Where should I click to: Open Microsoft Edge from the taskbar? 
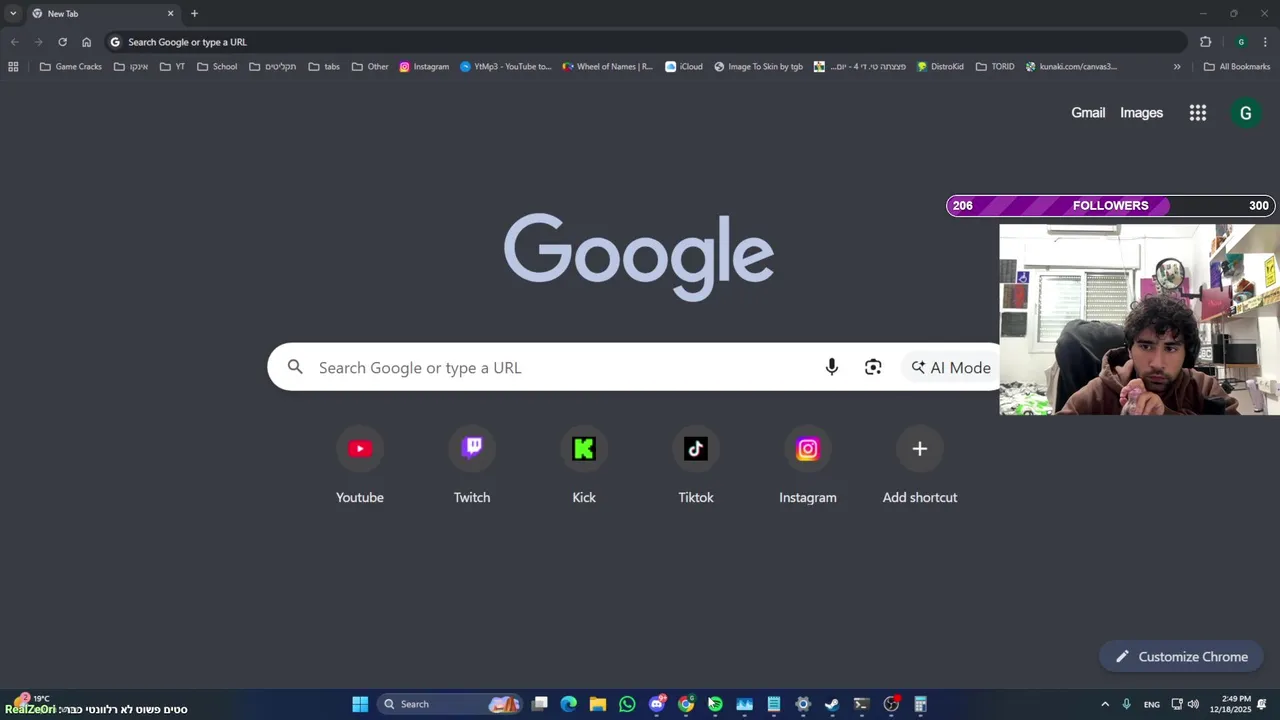(568, 704)
